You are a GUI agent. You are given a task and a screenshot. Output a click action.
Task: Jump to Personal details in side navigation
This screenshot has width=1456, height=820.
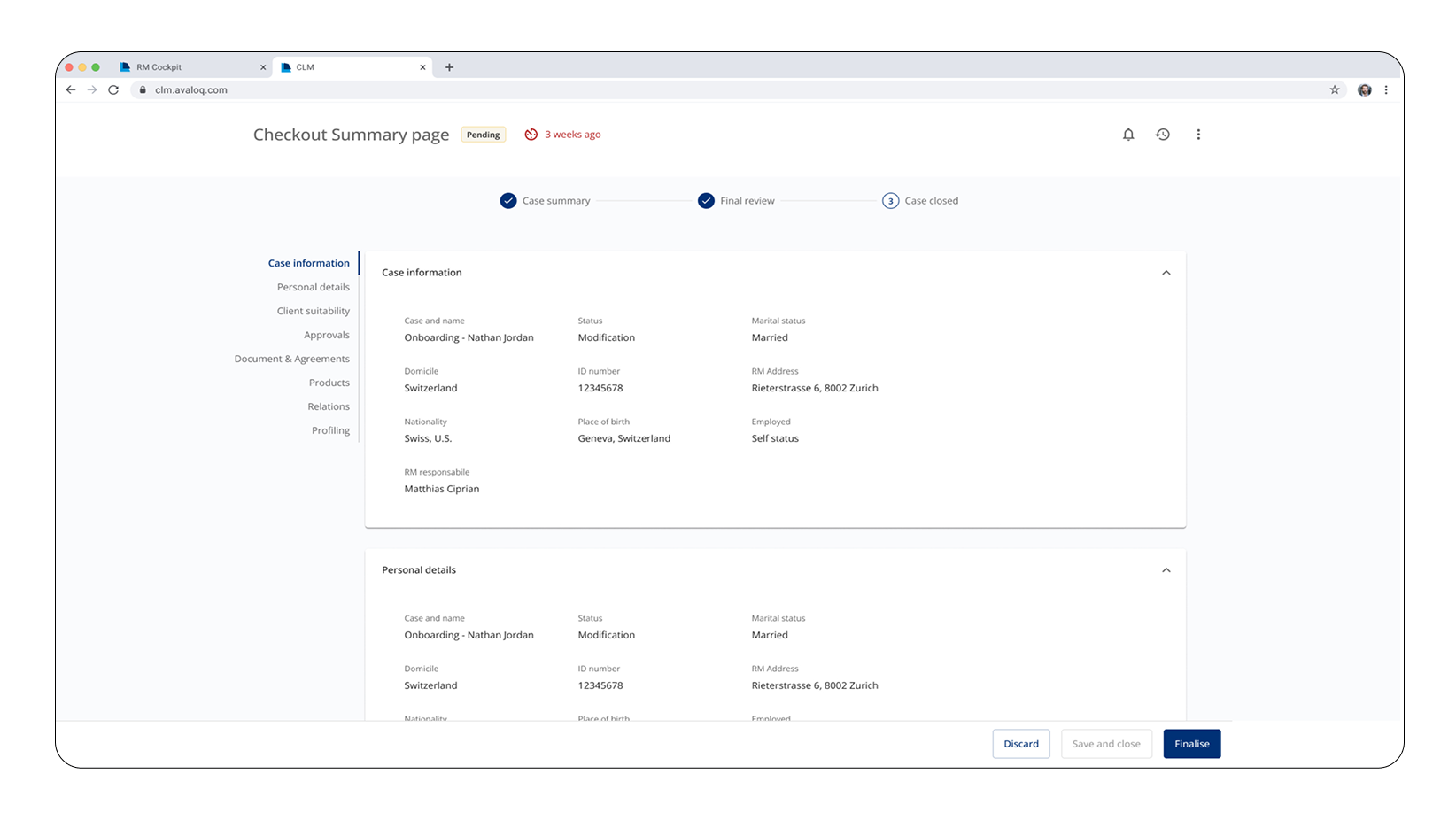pos(314,287)
